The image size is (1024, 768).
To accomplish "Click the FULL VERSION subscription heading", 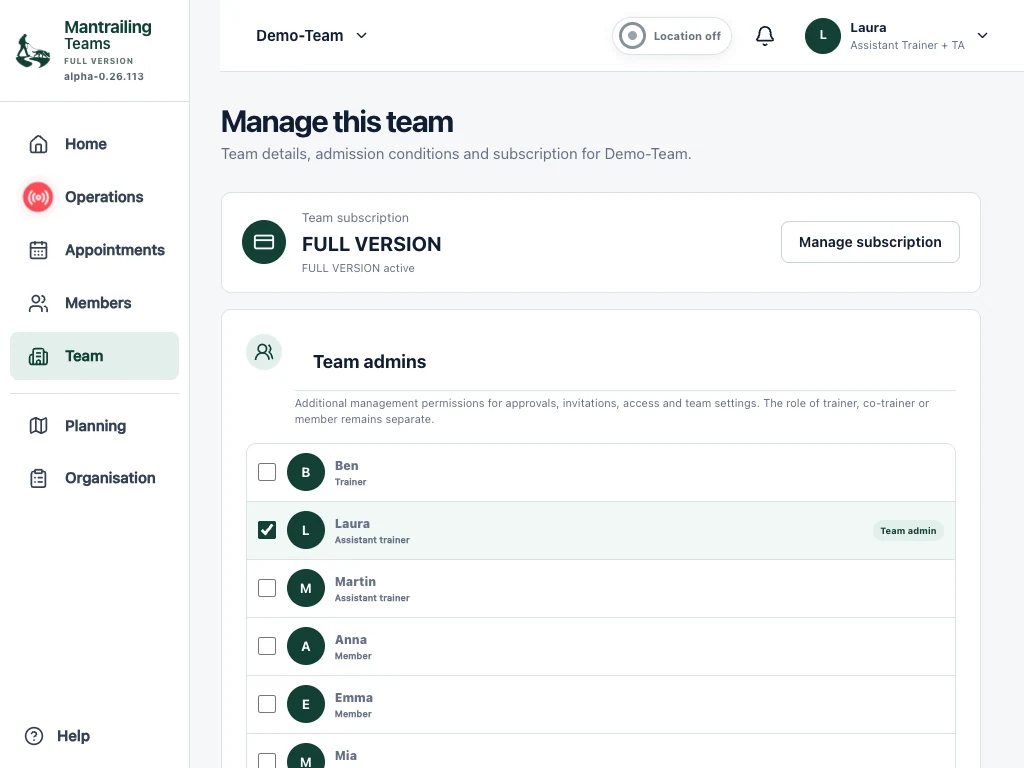I will (371, 244).
